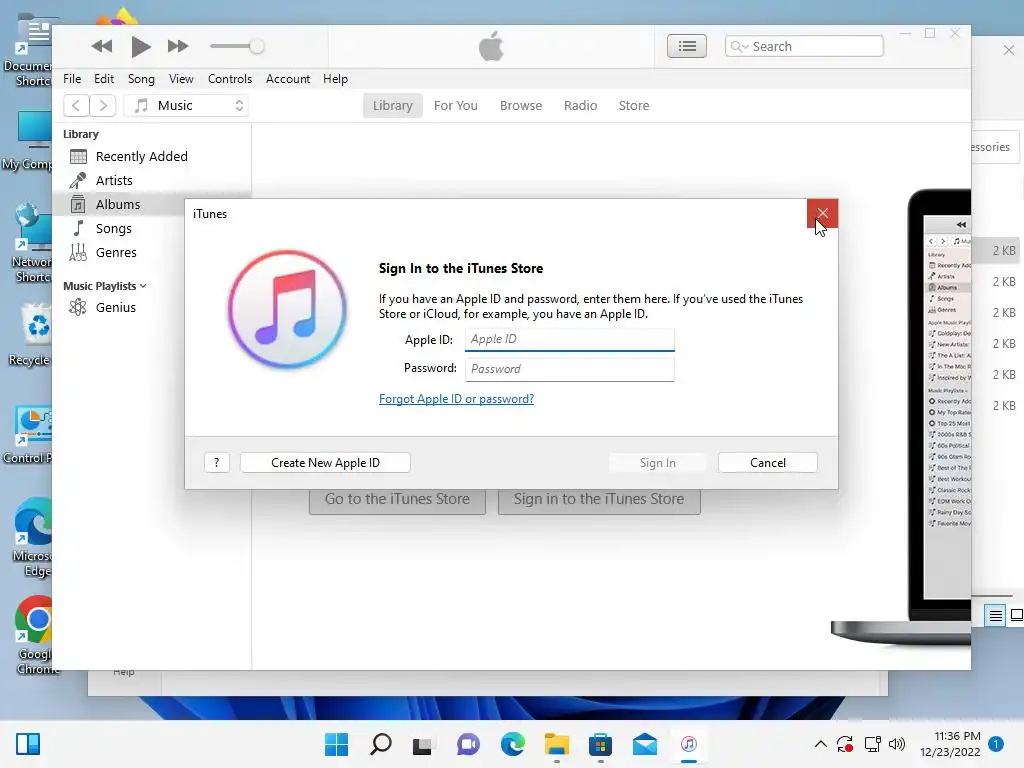Go back with the left navigation arrow

click(76, 105)
